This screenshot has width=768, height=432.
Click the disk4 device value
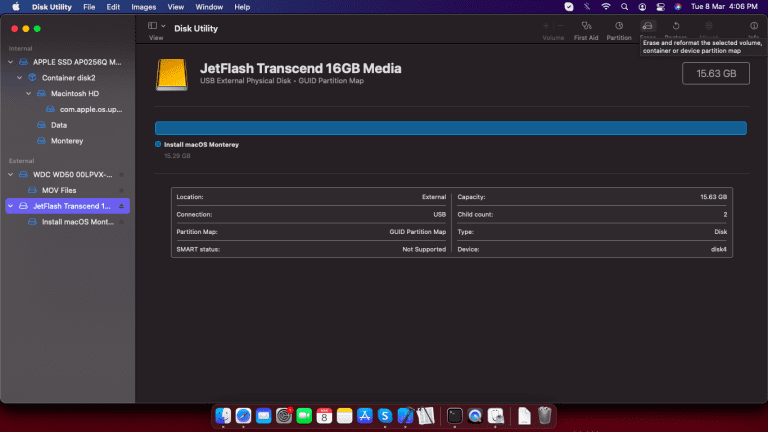719,249
